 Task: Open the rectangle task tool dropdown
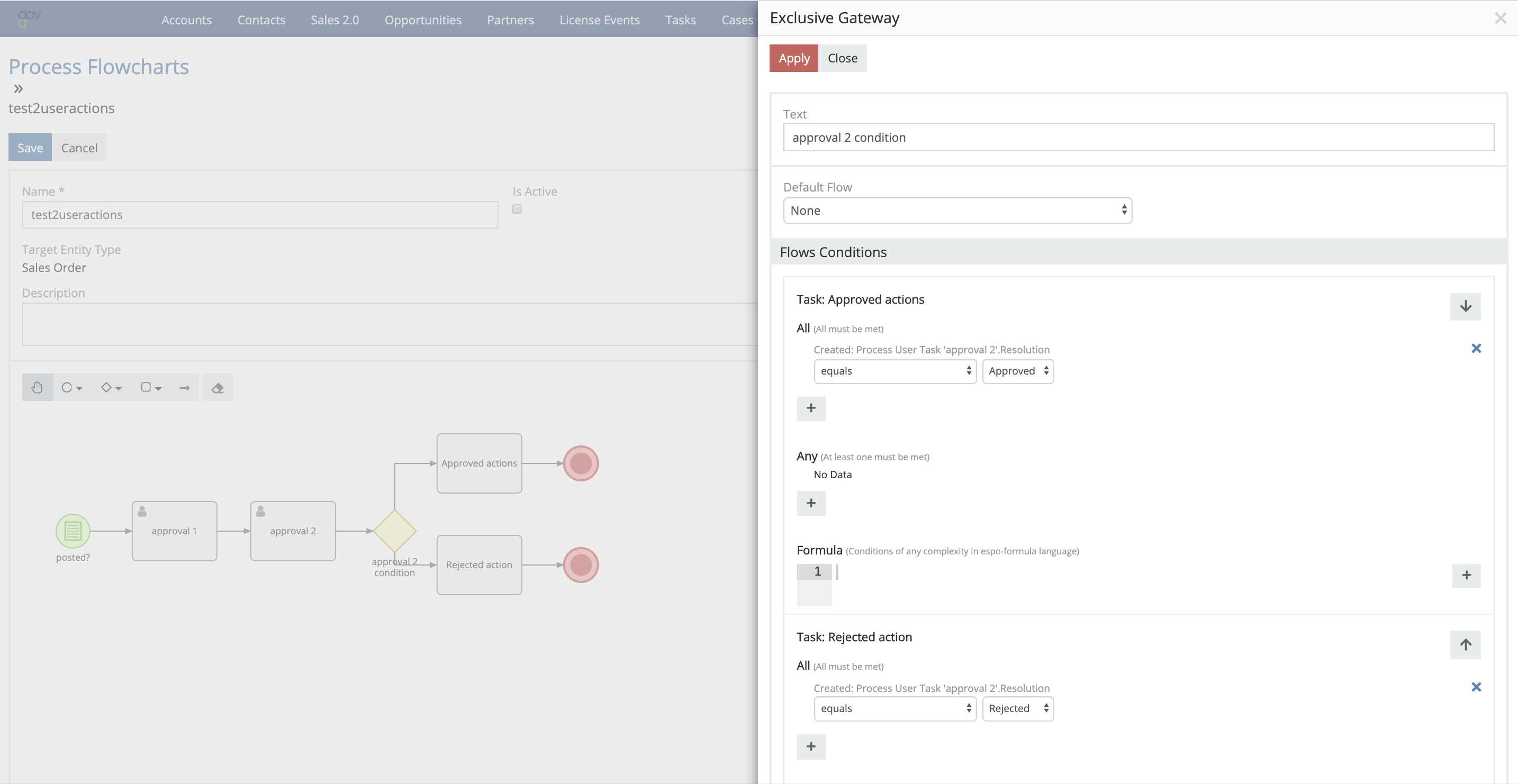point(150,388)
